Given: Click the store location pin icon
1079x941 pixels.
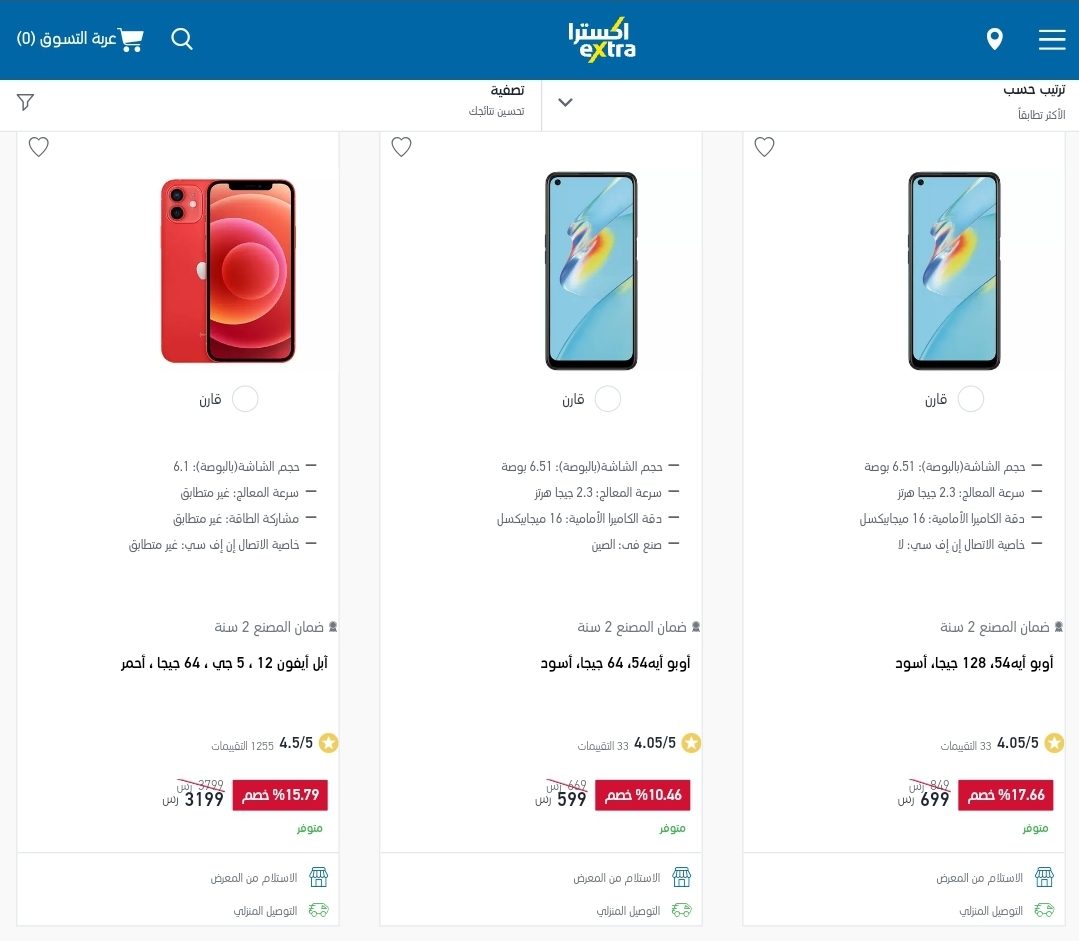Looking at the screenshot, I should pos(994,39).
